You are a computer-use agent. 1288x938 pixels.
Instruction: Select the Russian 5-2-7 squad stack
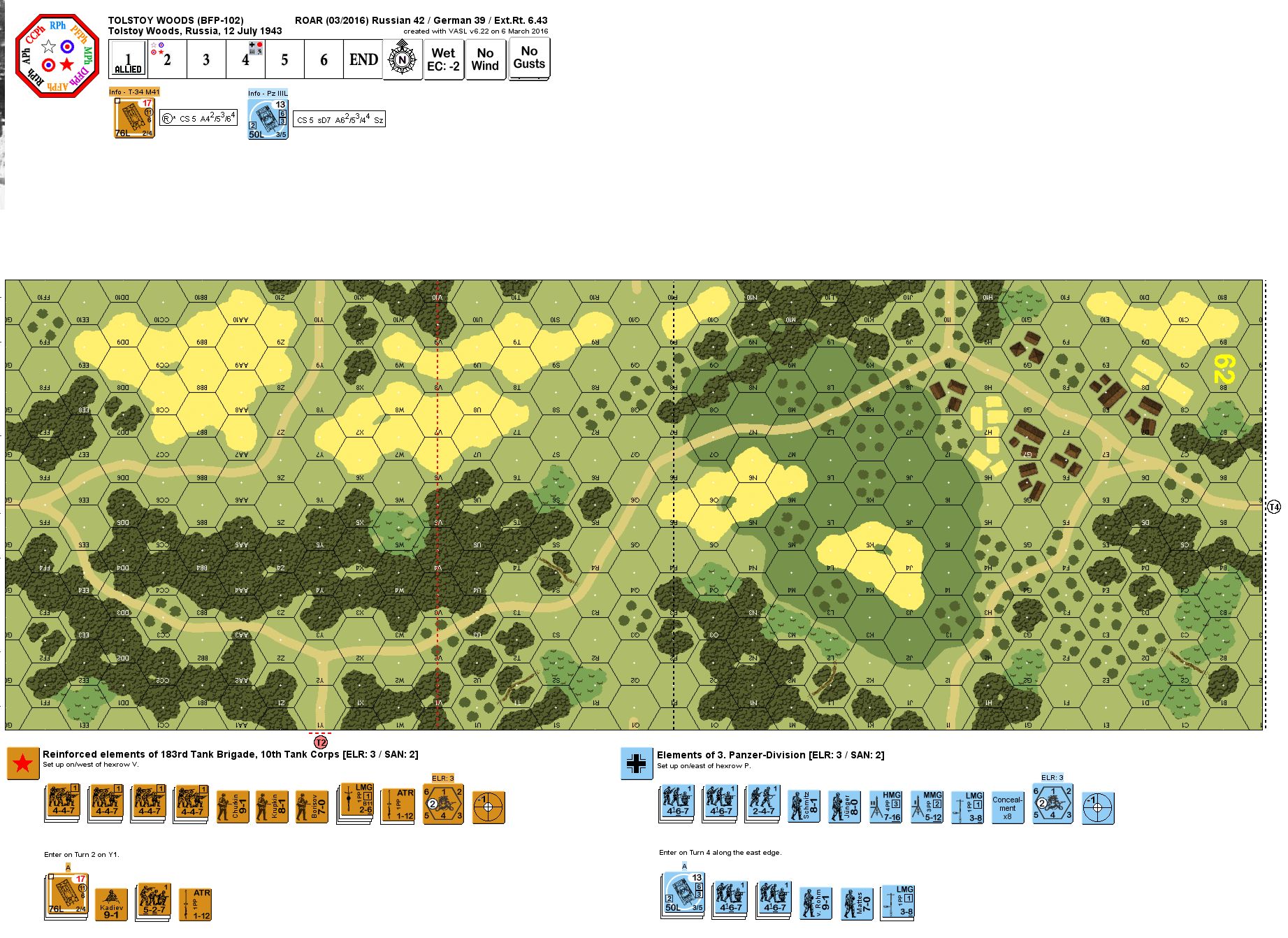click(154, 902)
